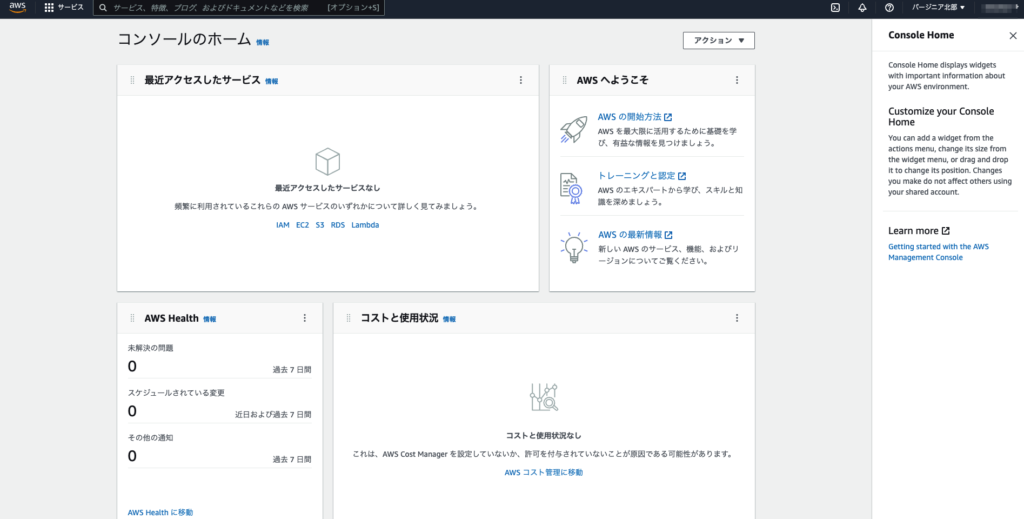Open the CloudShell terminal icon
1024x519 pixels.
click(x=835, y=7)
